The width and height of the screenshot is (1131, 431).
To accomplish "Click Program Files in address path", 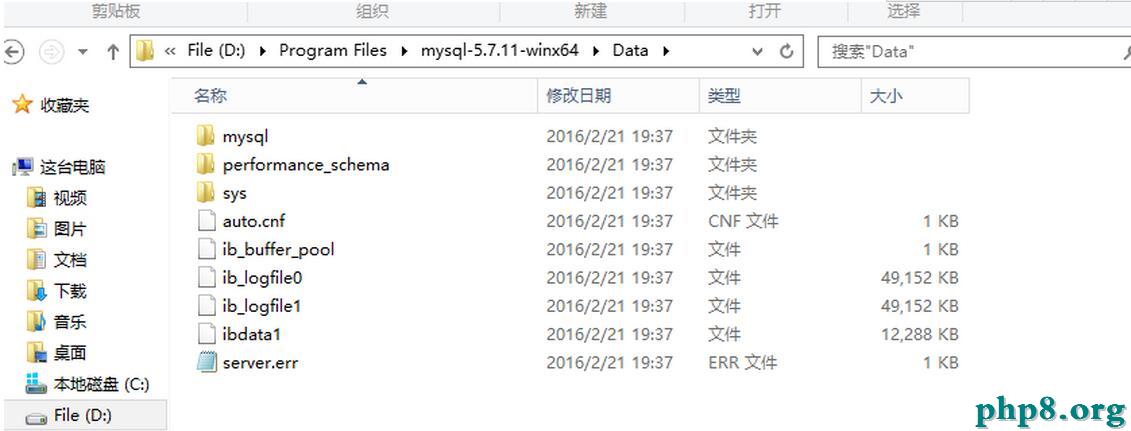I will pyautogui.click(x=333, y=50).
